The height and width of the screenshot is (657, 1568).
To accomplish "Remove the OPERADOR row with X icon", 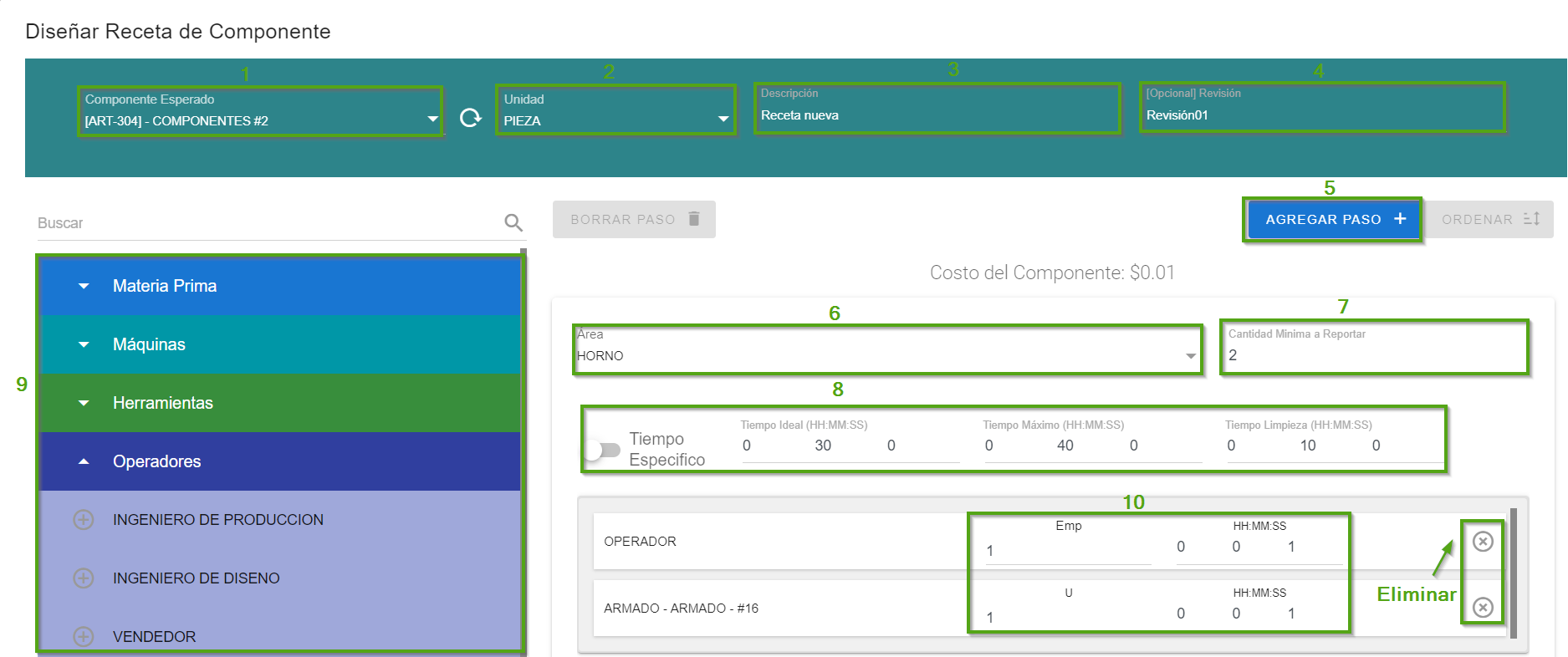I will pyautogui.click(x=1483, y=542).
